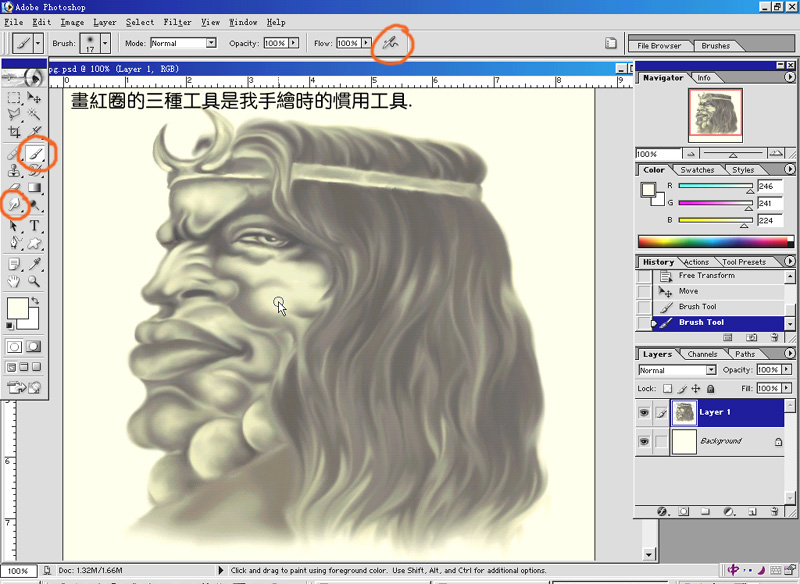Select the Move tool
This screenshot has height=584, width=800.
point(34,97)
